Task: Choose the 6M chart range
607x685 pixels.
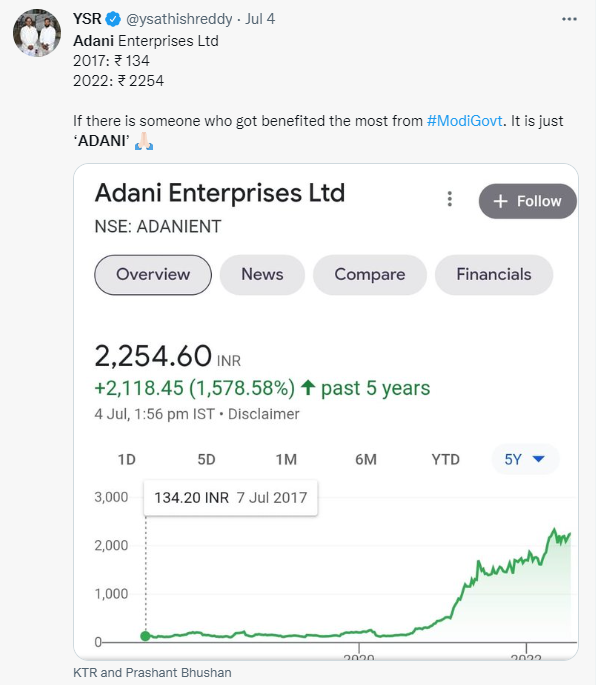Action: [366, 460]
